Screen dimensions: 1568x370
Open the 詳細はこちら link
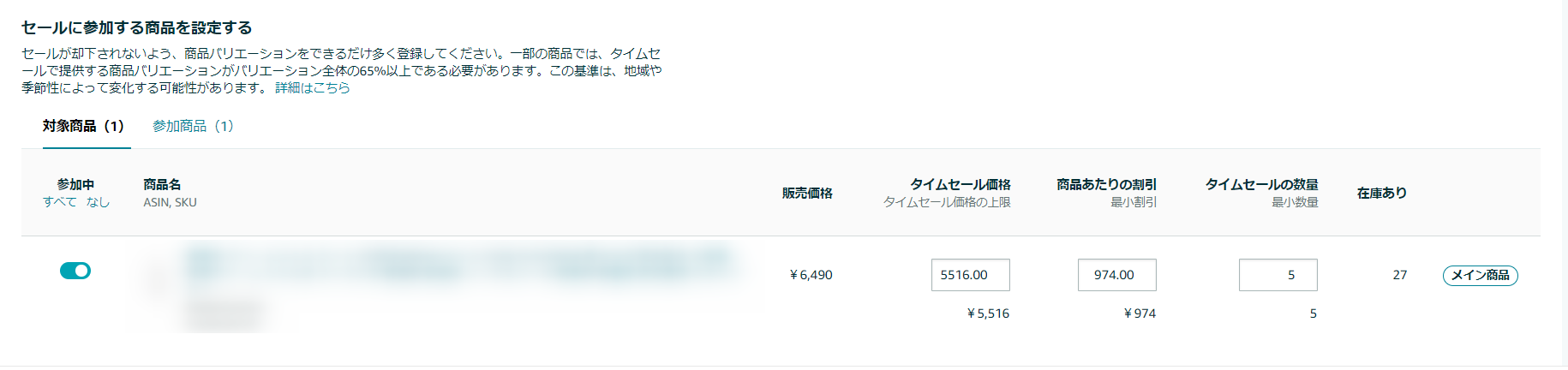pos(312,87)
